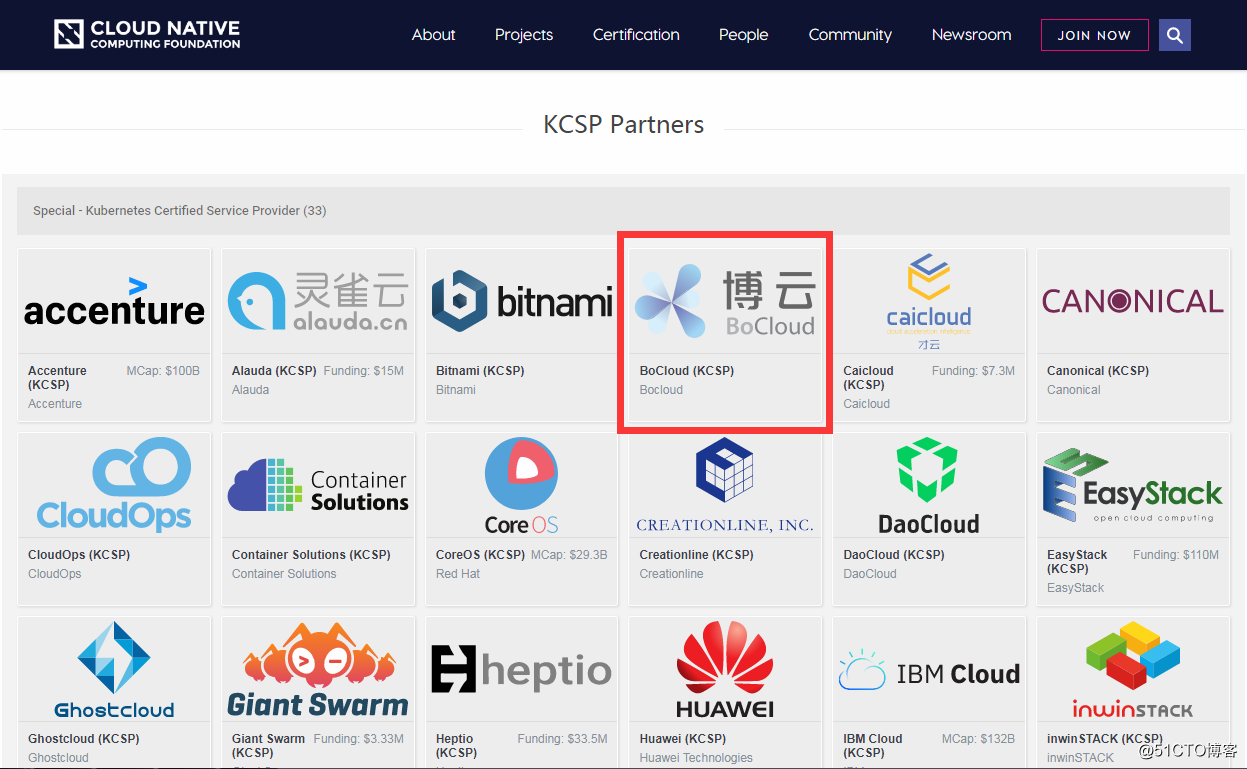This screenshot has height=769, width=1247.
Task: Open the Projects menu
Action: pos(523,34)
